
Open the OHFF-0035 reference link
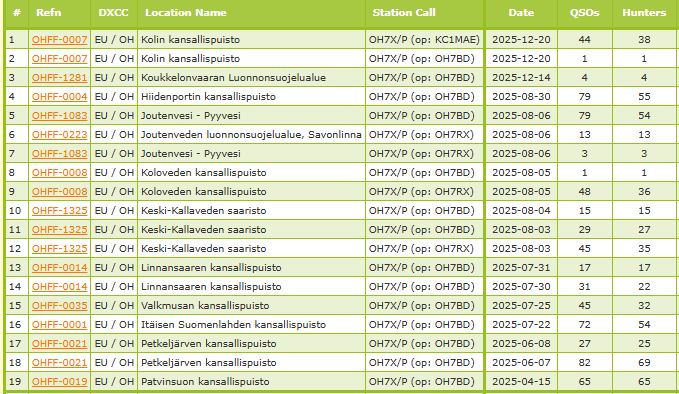point(60,306)
